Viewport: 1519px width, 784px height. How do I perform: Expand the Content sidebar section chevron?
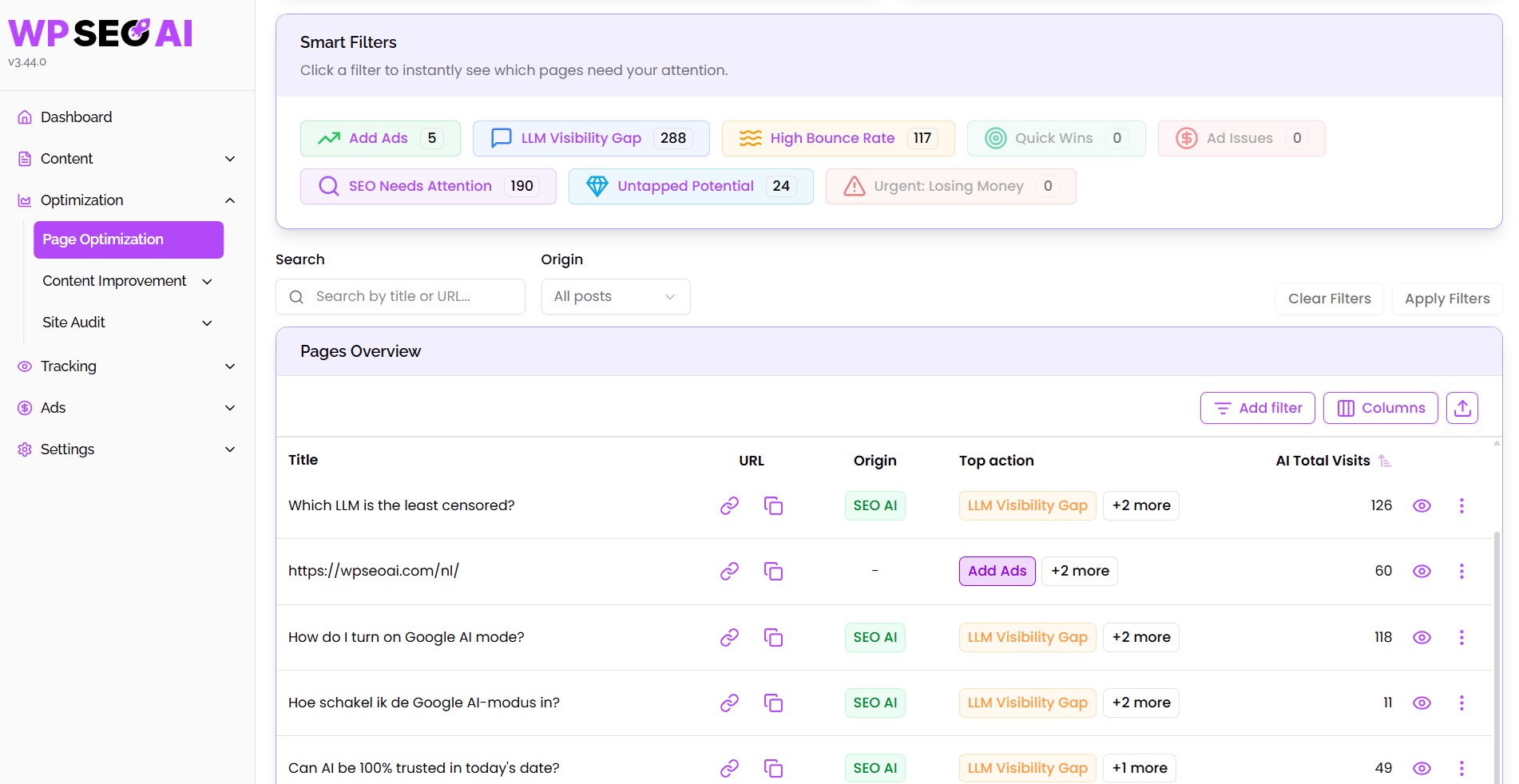coord(230,159)
